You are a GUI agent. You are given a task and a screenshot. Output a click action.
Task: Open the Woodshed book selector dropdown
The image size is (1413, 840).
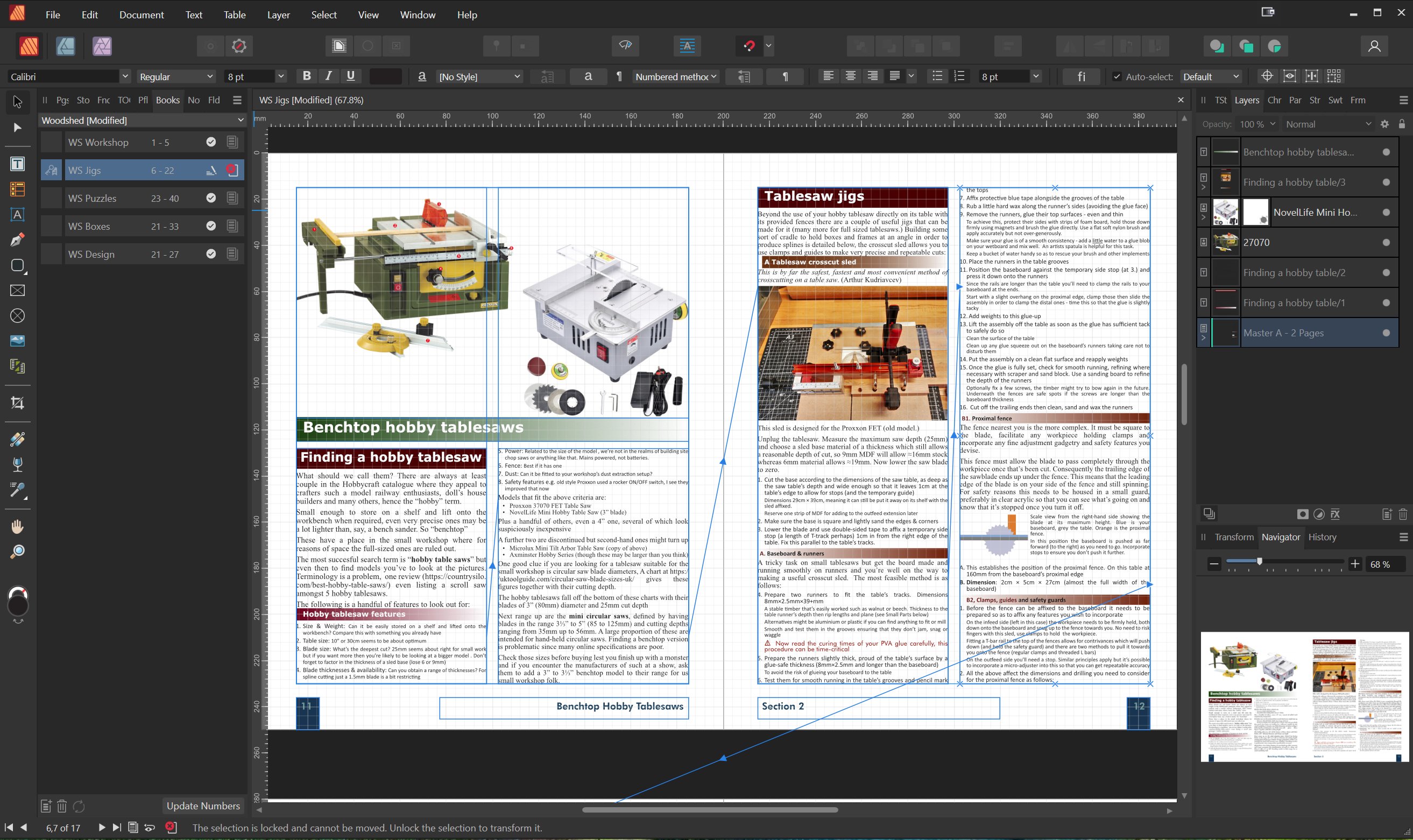point(142,120)
